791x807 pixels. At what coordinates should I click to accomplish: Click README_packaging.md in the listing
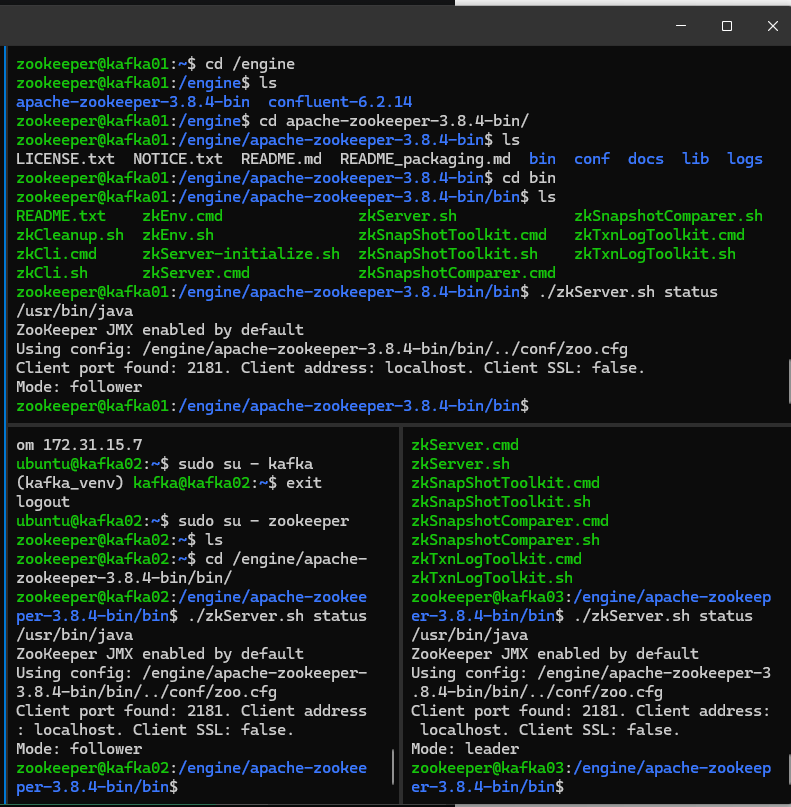425,158
